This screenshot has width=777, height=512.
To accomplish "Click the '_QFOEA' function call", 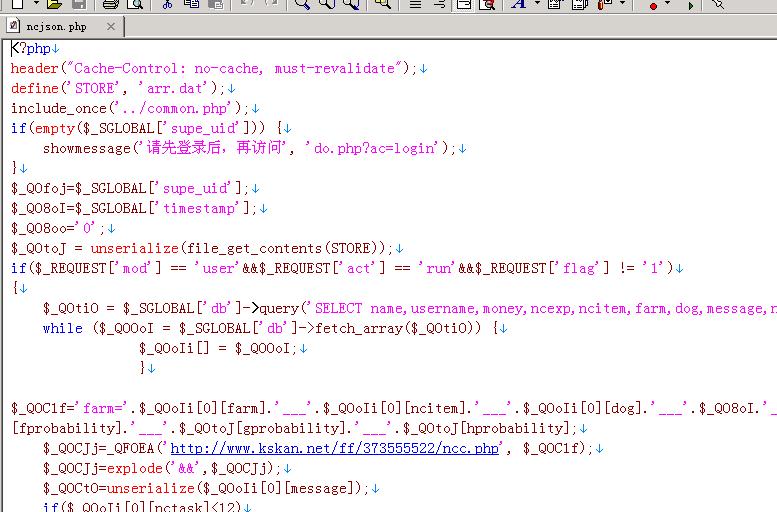I will 134,448.
